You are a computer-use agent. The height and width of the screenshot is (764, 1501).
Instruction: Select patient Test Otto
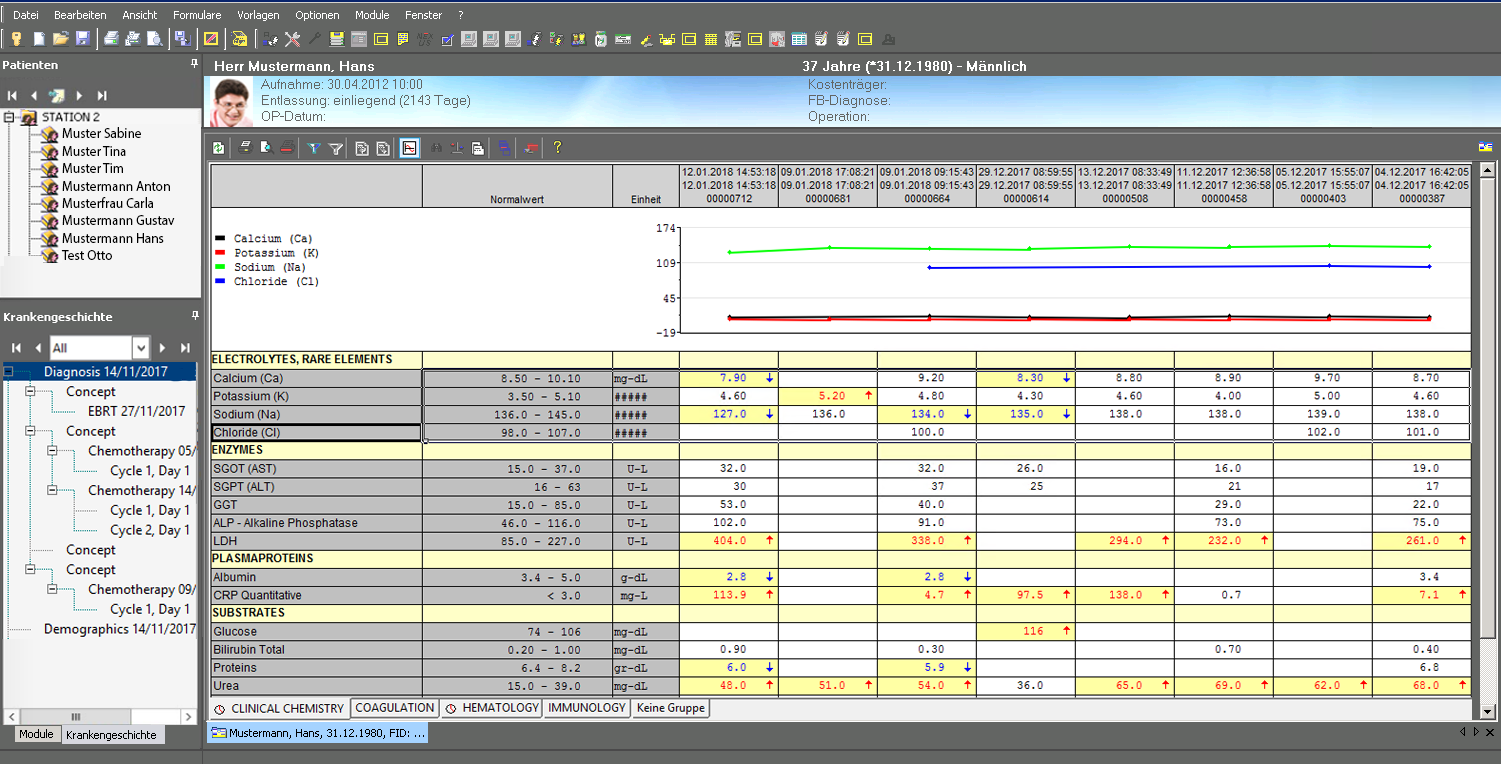[87, 256]
